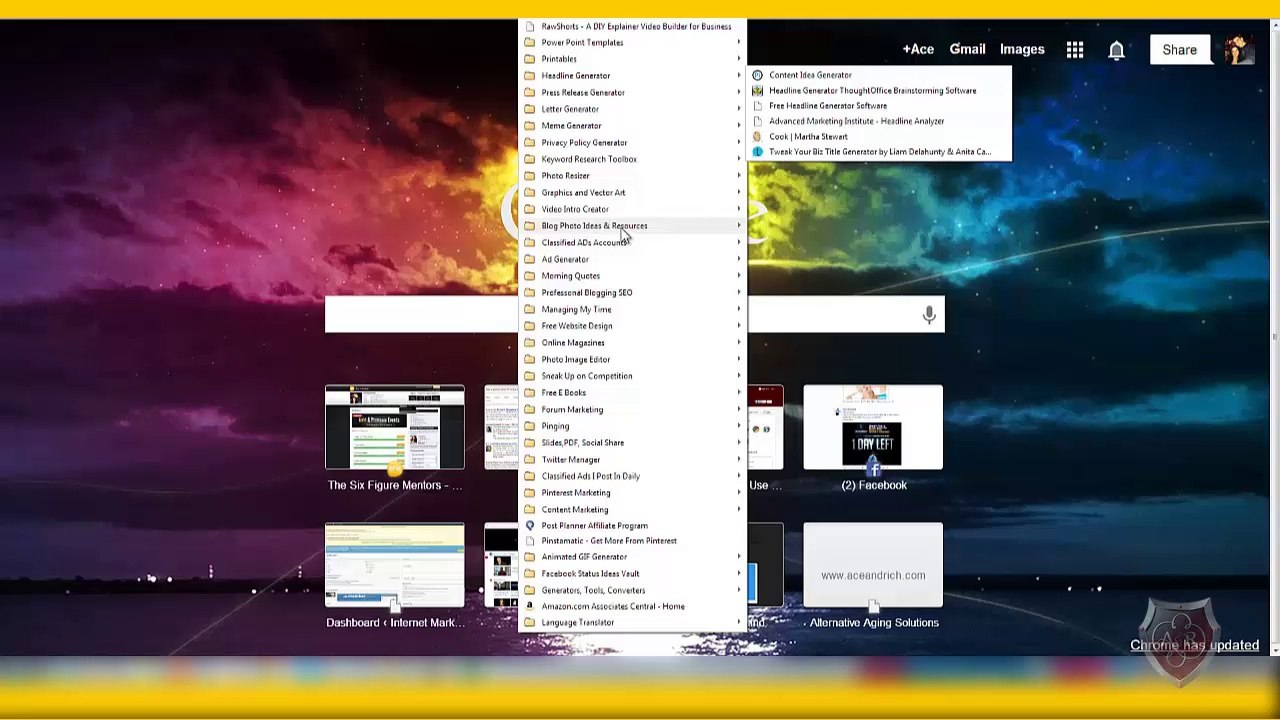This screenshot has width=1280, height=720.
Task: Open the Headline Generator bookmark folder
Action: (632, 76)
